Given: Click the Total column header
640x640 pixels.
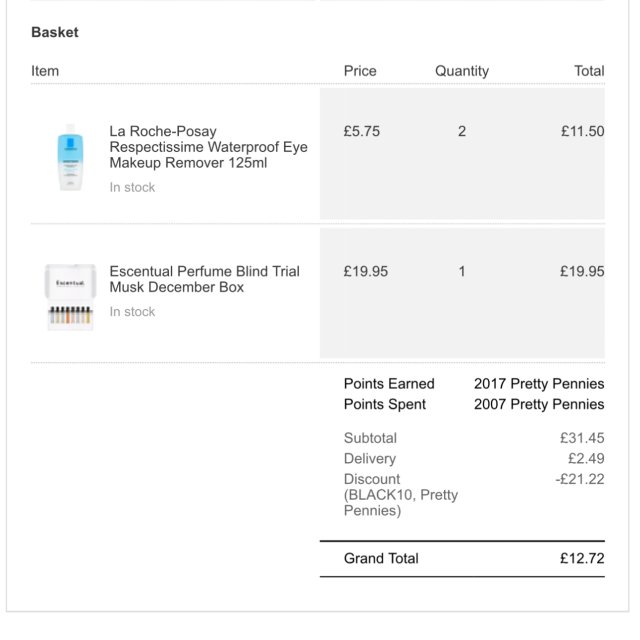Looking at the screenshot, I should [588, 71].
